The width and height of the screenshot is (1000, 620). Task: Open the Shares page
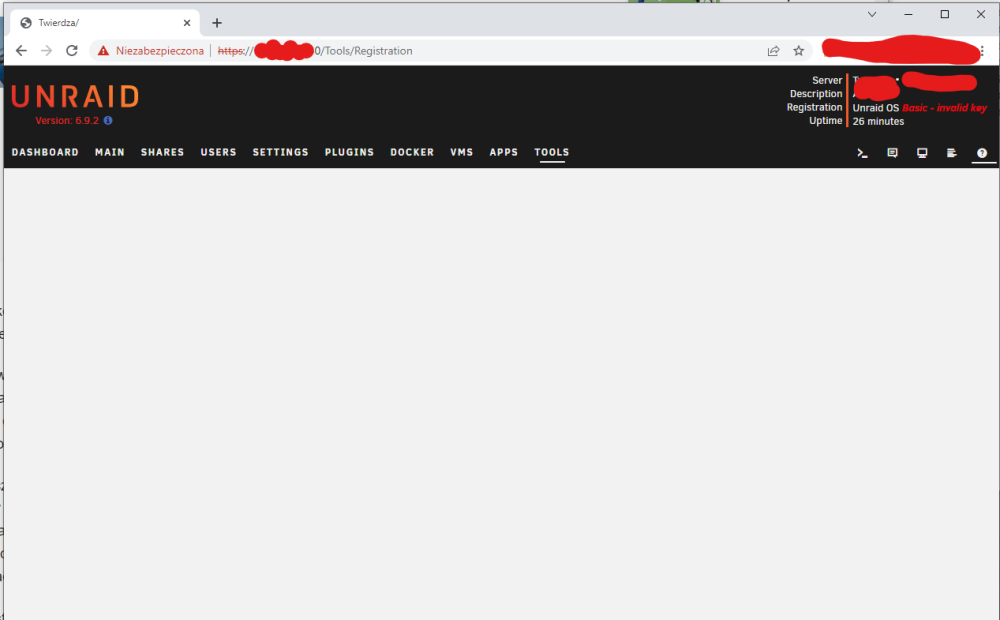(163, 152)
